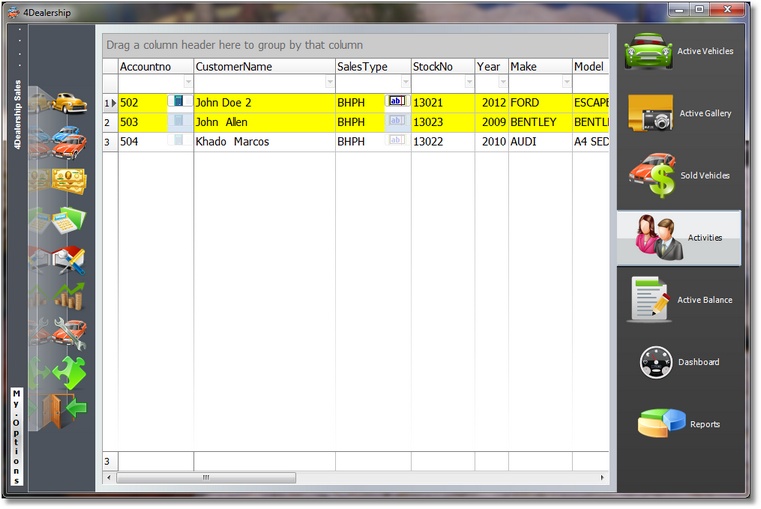
Task: Select the Activities tab
Action: tap(679, 238)
